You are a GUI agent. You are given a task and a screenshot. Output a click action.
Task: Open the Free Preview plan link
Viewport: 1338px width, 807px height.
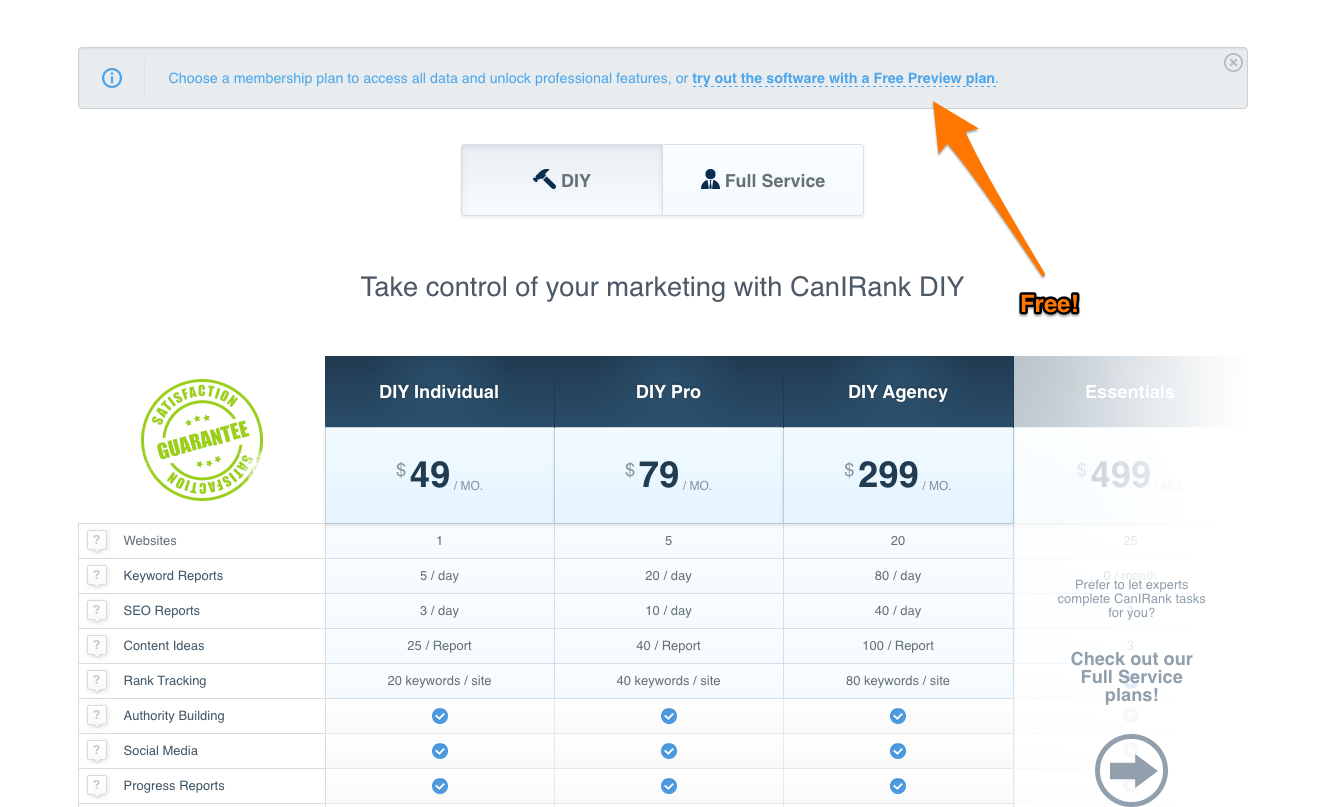844,78
